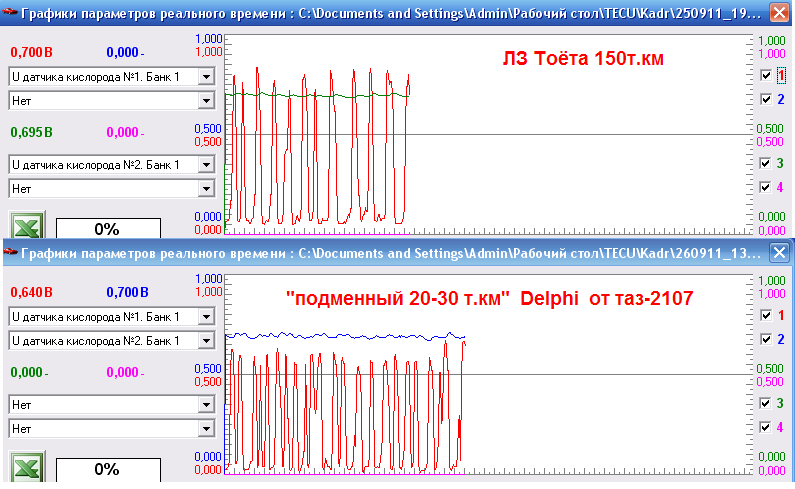The width and height of the screenshot is (795, 489).
Task: Click the 0% progress bar in the bottom window
Action: pyautogui.click(x=108, y=469)
